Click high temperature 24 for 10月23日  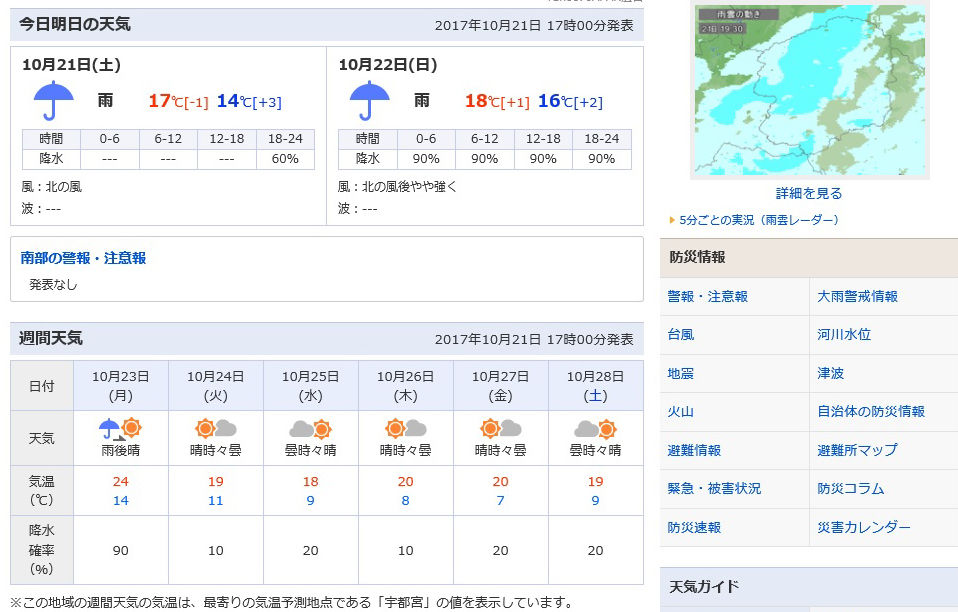[x=120, y=481]
